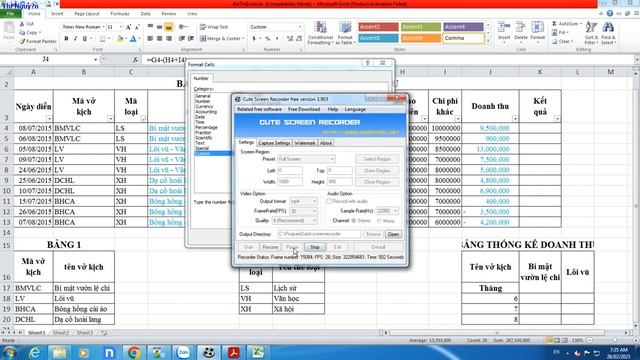Switch to Watermark tab in recorder
This screenshot has height=360, width=640.
(304, 143)
